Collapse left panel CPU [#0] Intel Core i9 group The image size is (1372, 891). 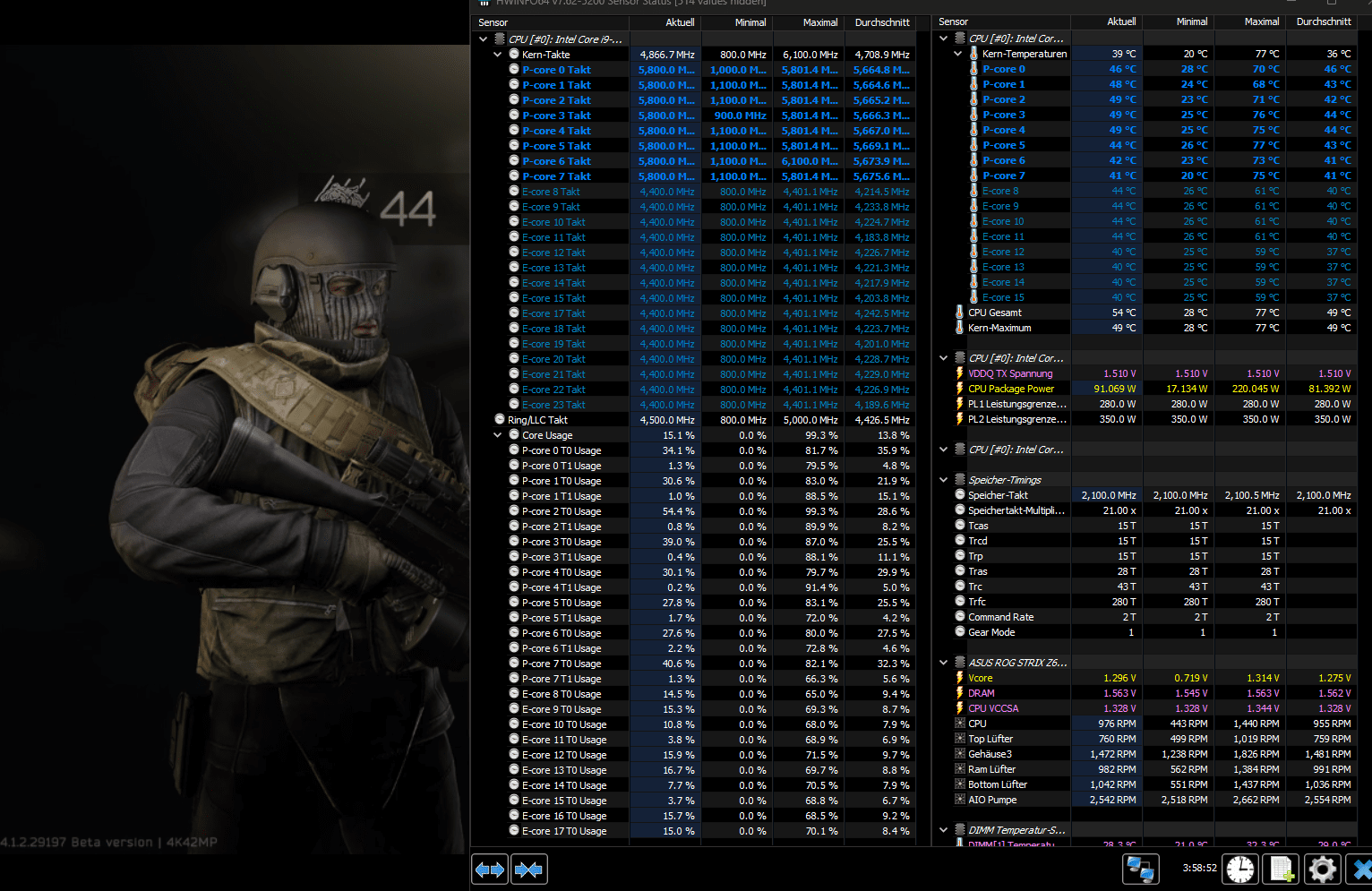484,39
